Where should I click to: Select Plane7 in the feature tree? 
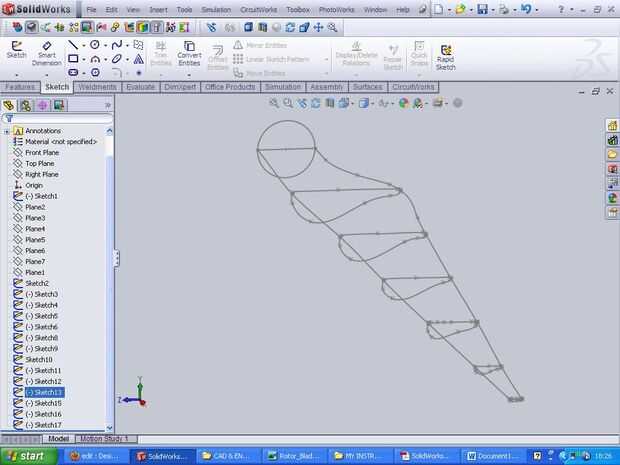(35, 262)
